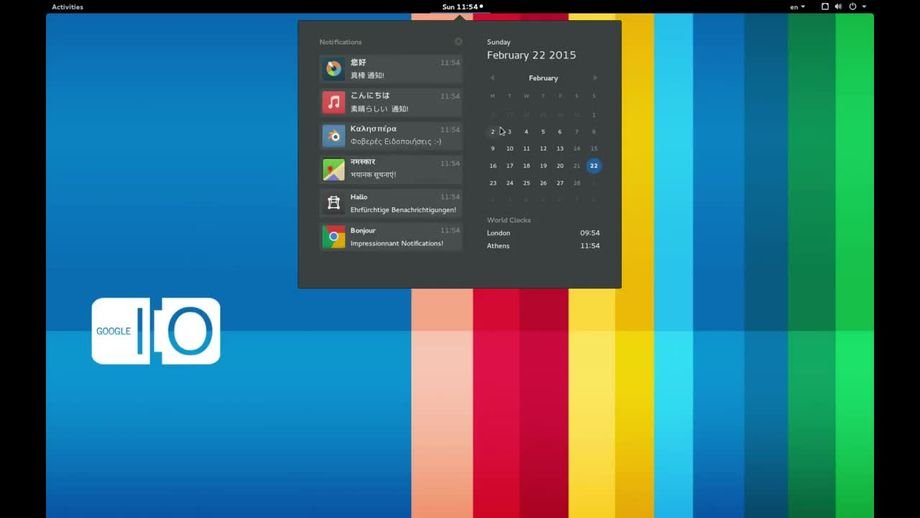Click the Google I/O logo on desktop
920x518 pixels.
pyautogui.click(x=156, y=331)
